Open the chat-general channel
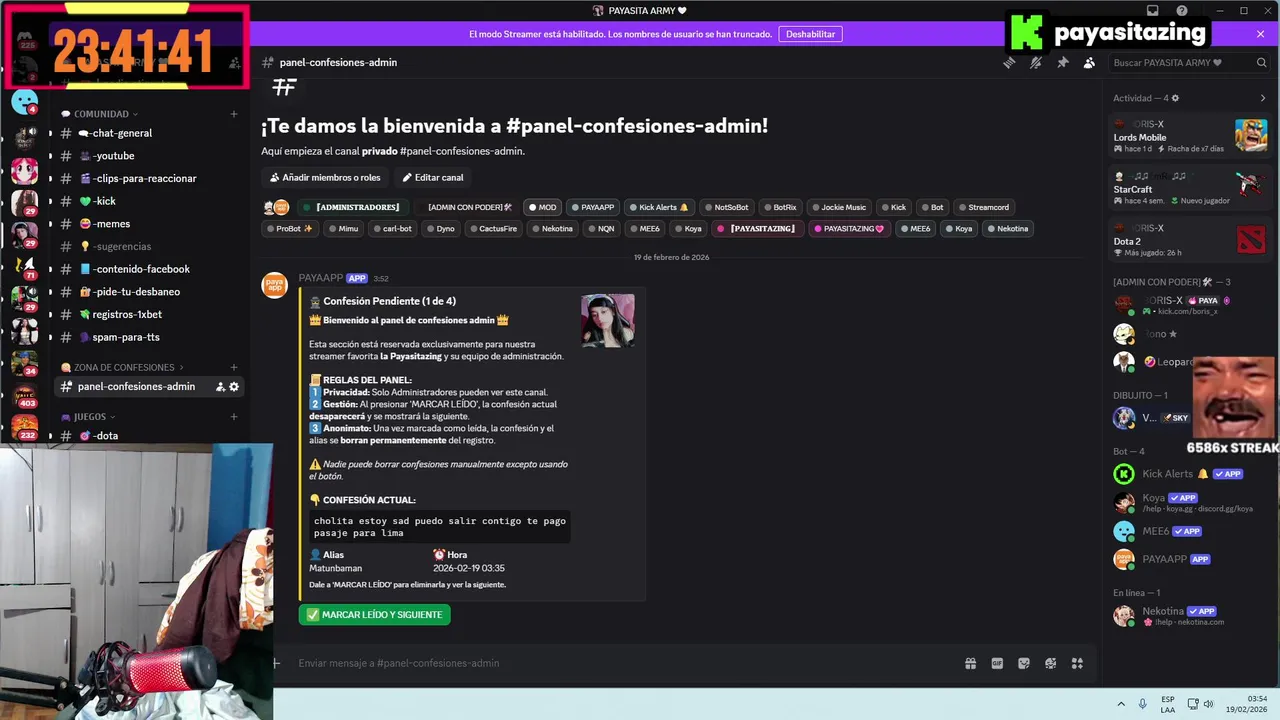This screenshot has width=1280, height=720. tap(149, 133)
